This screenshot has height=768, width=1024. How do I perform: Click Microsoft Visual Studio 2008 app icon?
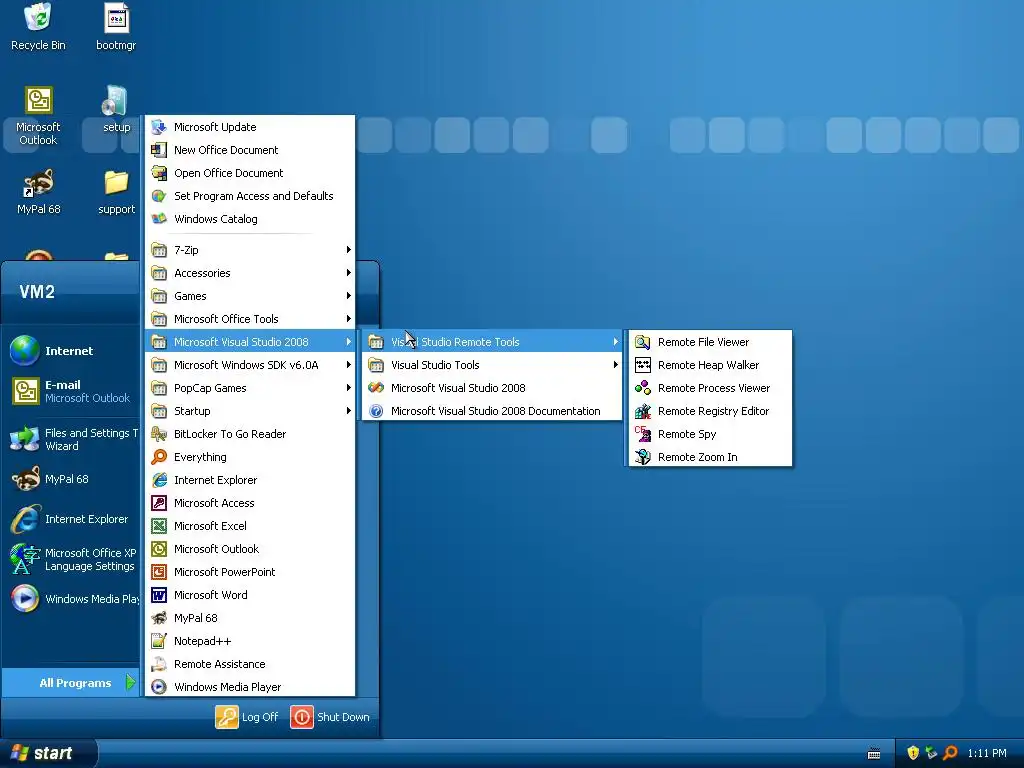click(376, 388)
